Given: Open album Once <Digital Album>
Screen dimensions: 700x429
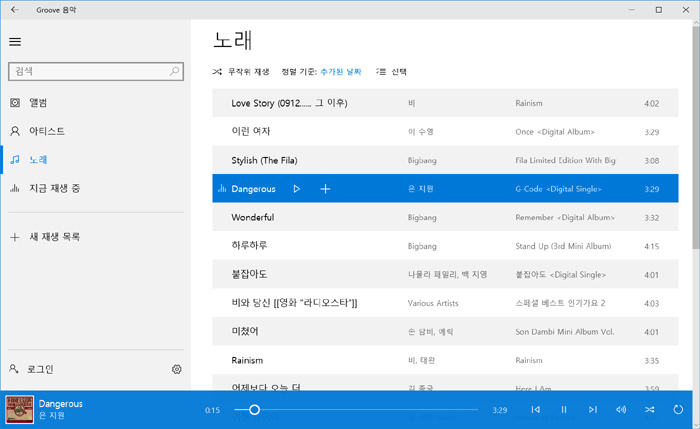Looking at the screenshot, I should point(555,132).
